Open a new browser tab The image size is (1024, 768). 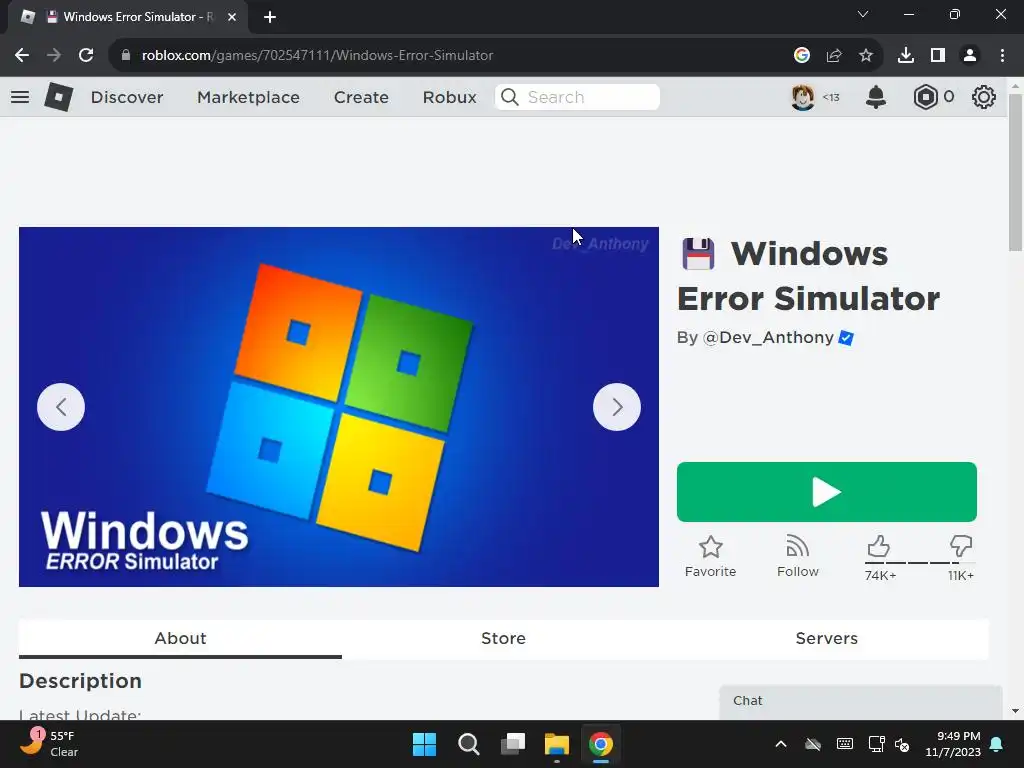[x=270, y=17]
